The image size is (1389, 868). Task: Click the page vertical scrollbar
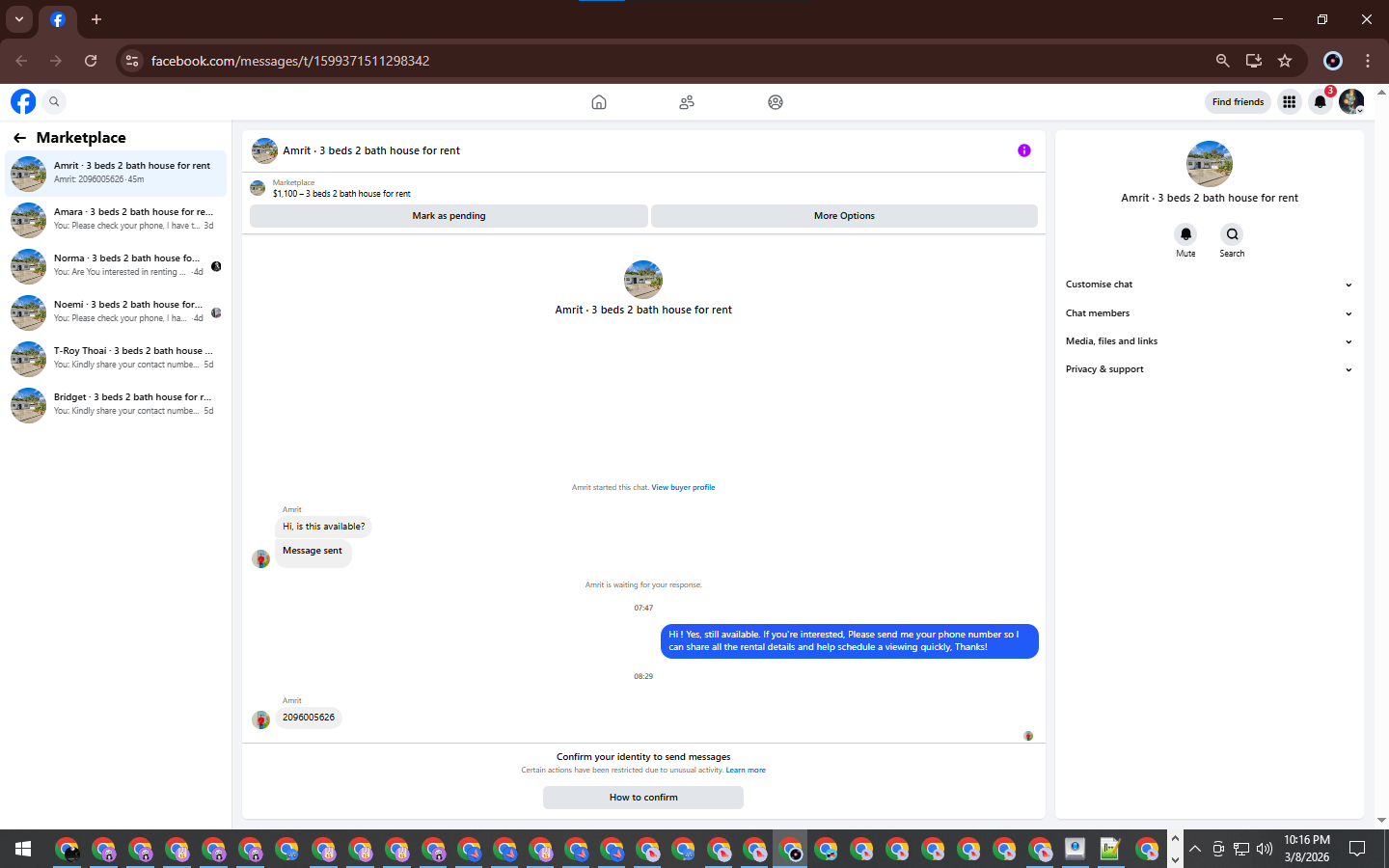(x=1381, y=456)
